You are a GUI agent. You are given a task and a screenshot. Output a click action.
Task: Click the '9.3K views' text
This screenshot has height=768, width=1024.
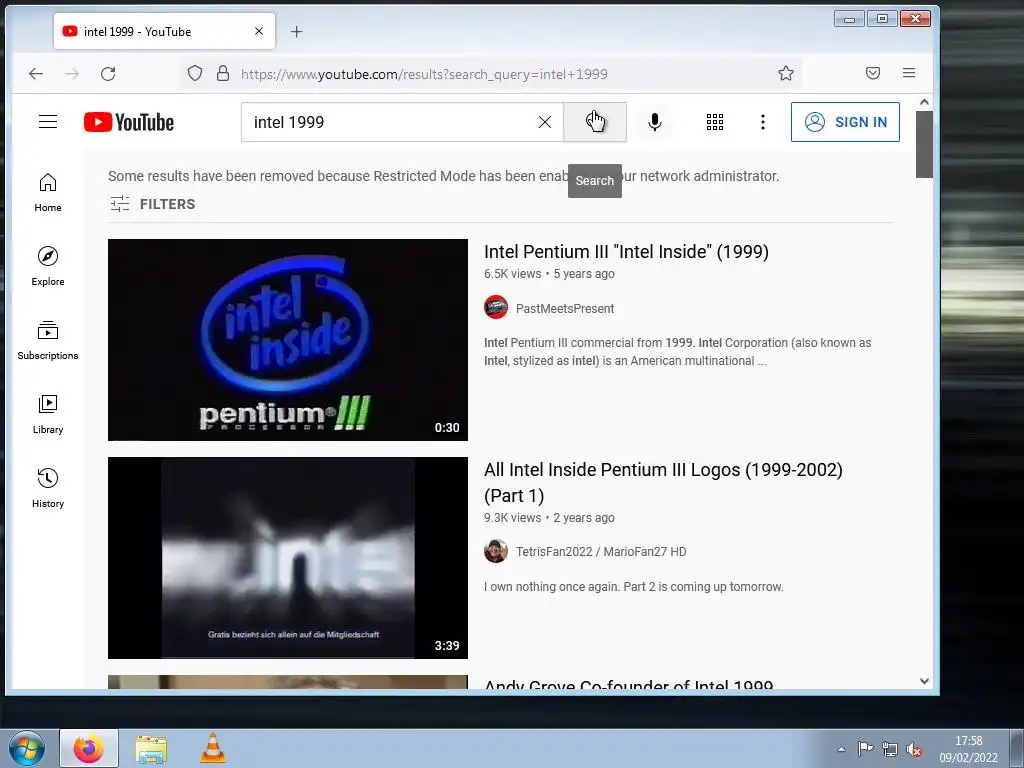513,518
